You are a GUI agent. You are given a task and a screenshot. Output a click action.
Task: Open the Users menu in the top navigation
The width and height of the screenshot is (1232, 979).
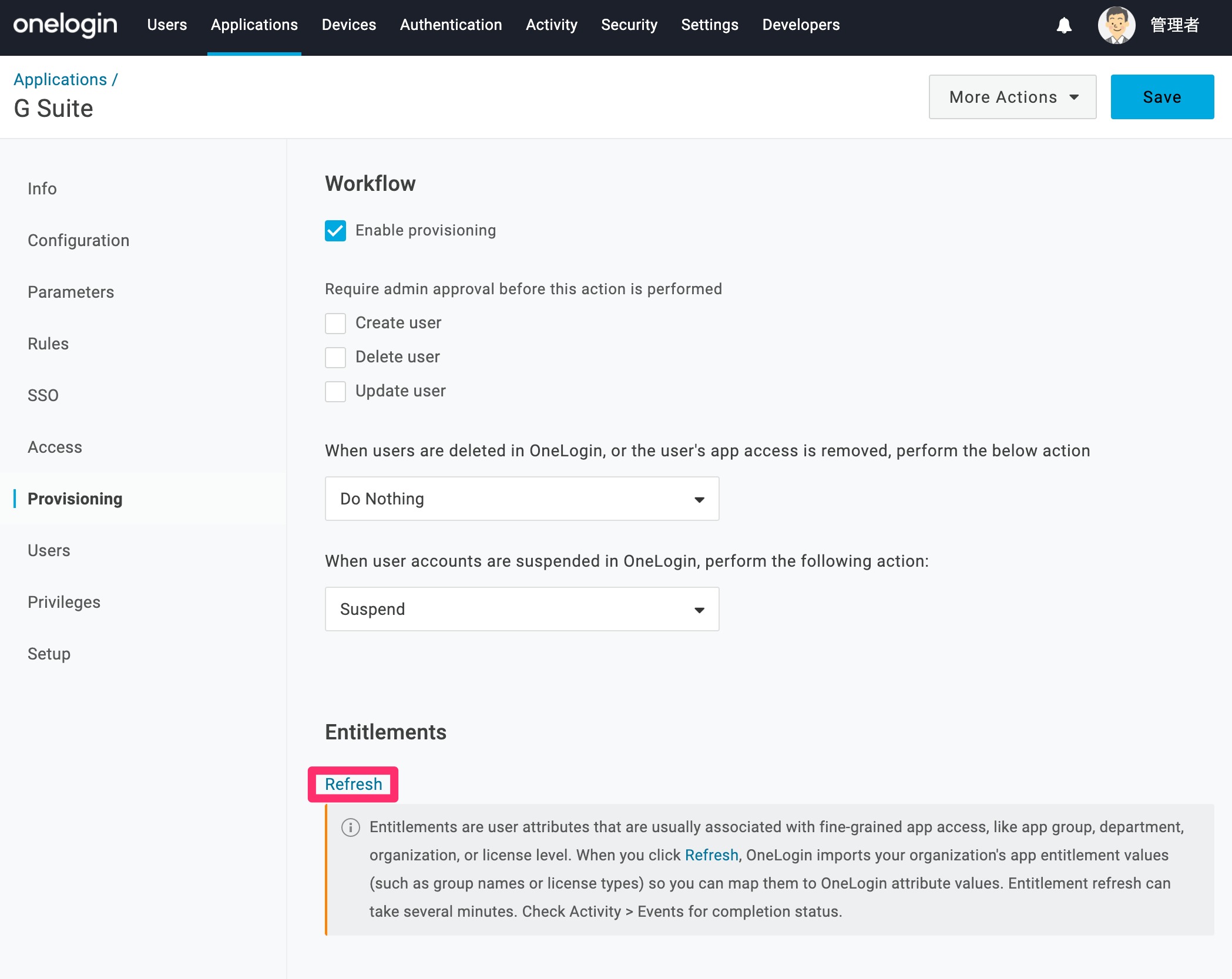click(167, 25)
